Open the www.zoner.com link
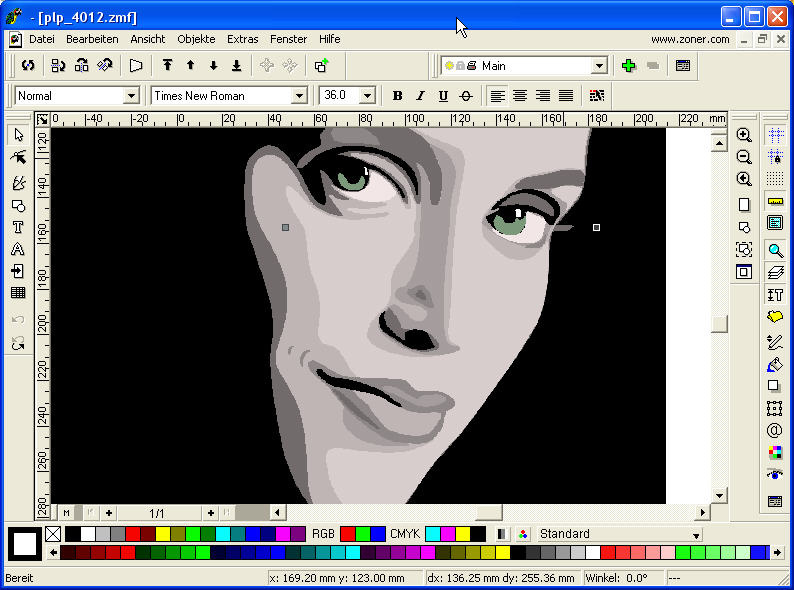The width and height of the screenshot is (794, 590). pyautogui.click(x=690, y=39)
